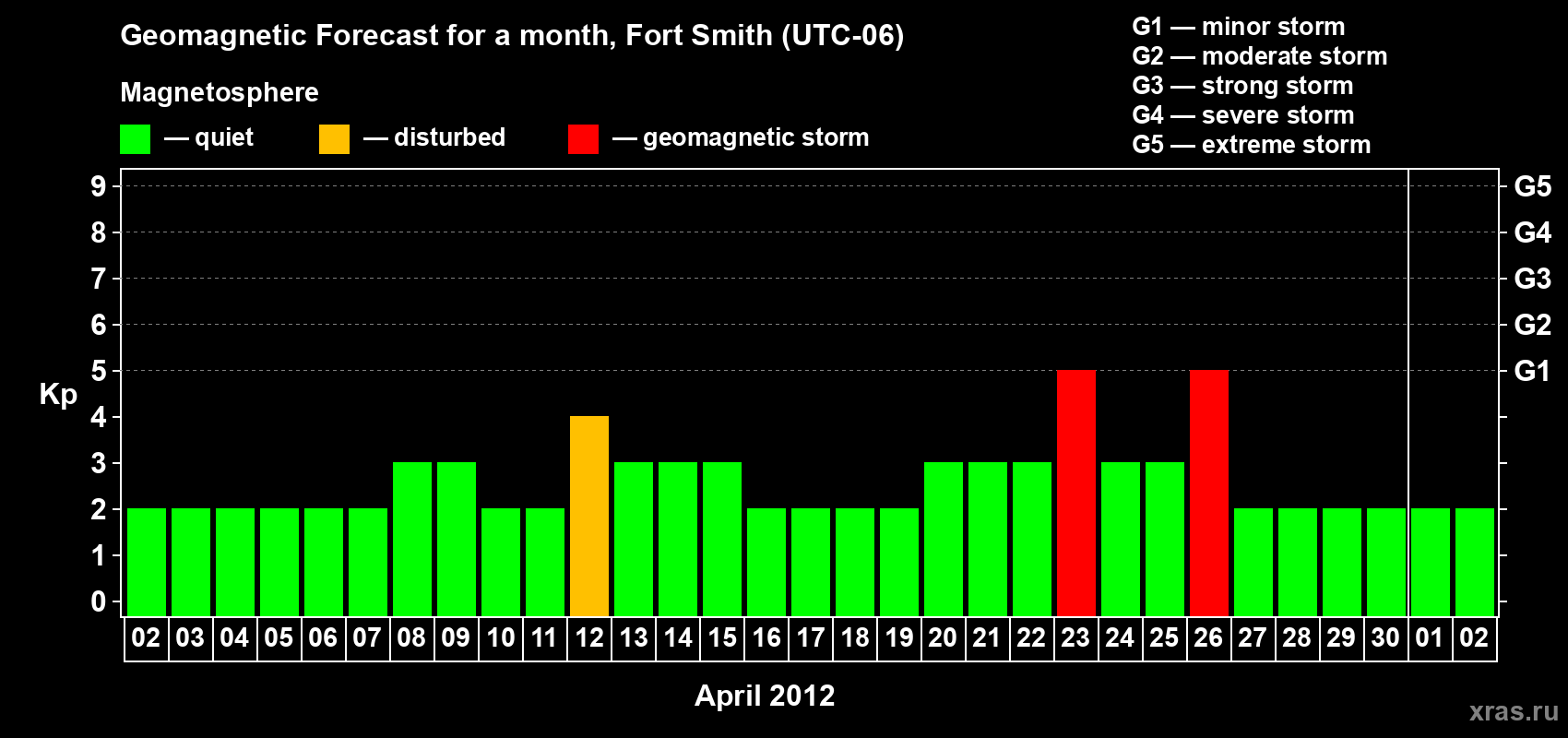
Task: Click the Magnetosphere heading
Action: pos(220,92)
